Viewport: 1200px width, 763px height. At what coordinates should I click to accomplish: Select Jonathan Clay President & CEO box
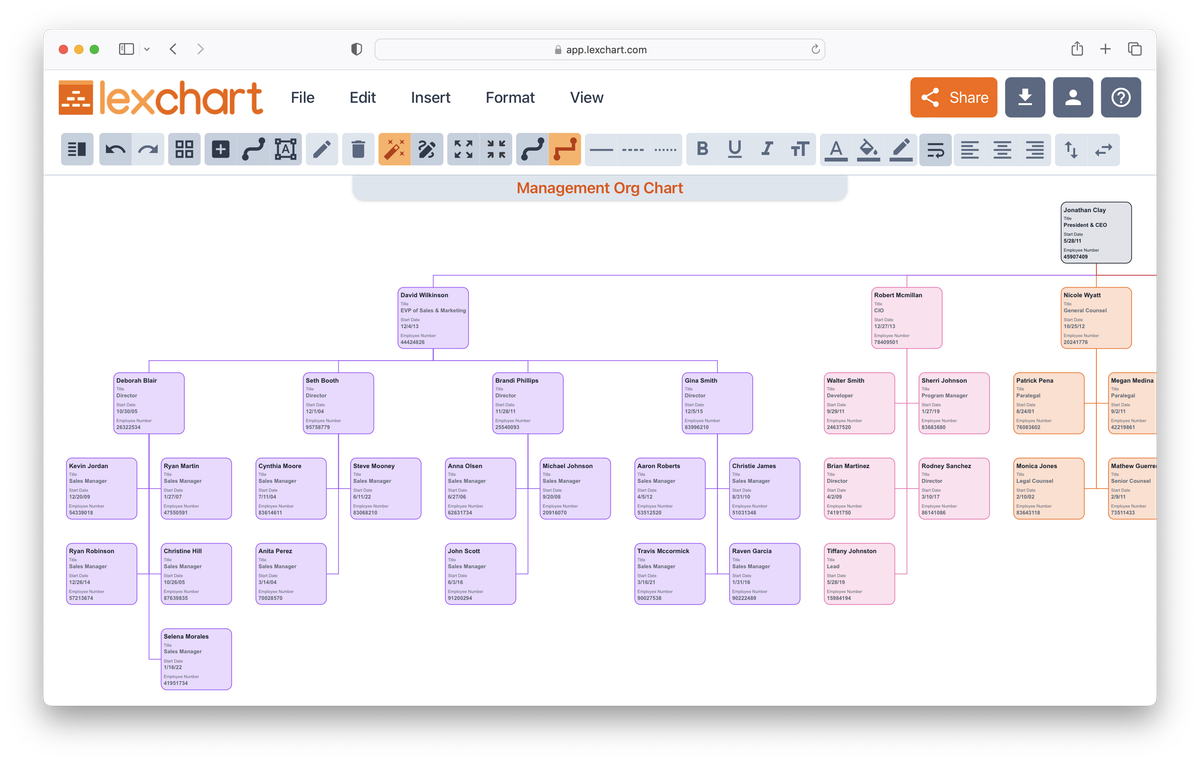[x=1096, y=233]
